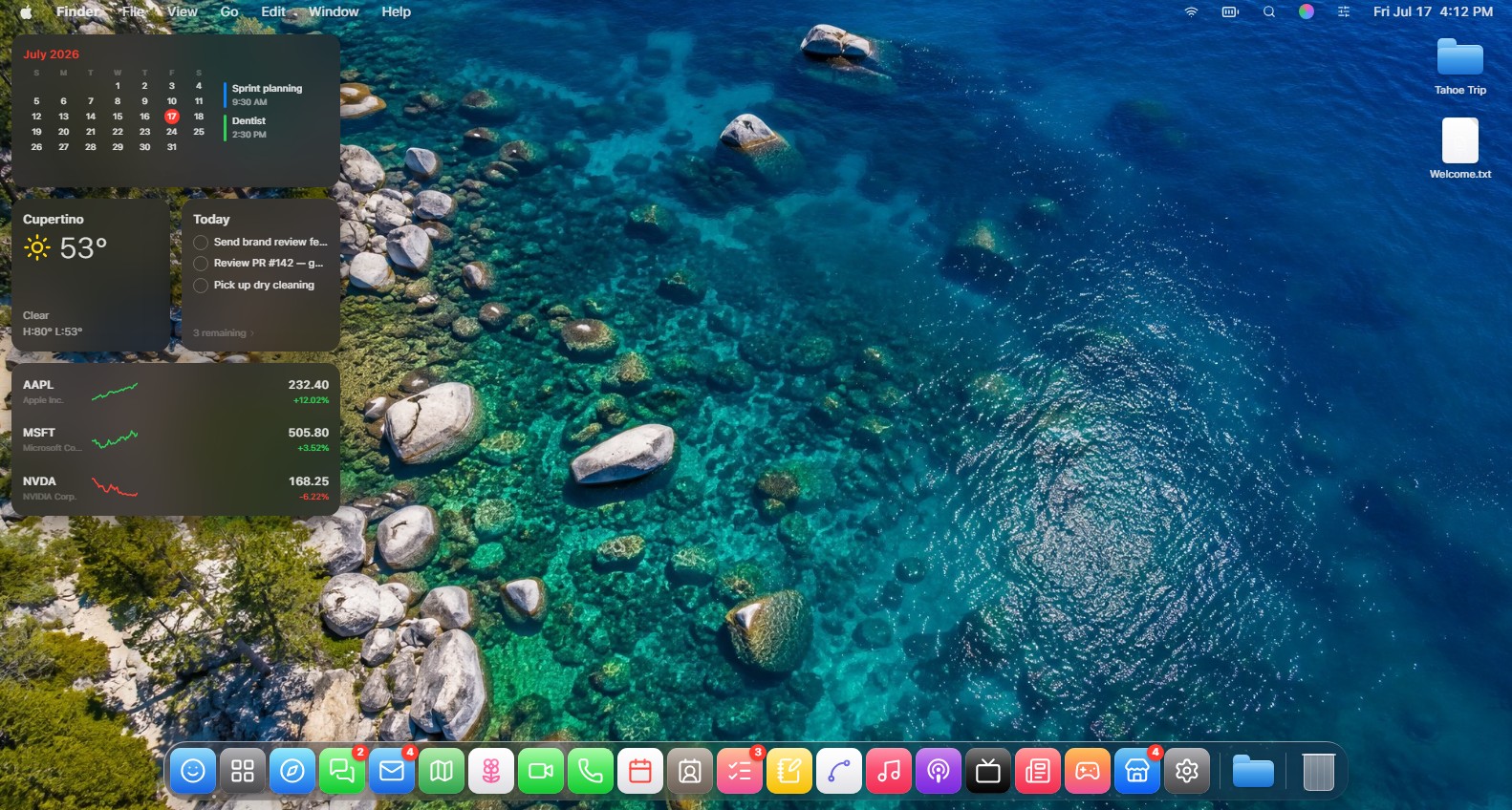Click the battery status icon
Screen dimensions: 1512x810
pos(1230,11)
